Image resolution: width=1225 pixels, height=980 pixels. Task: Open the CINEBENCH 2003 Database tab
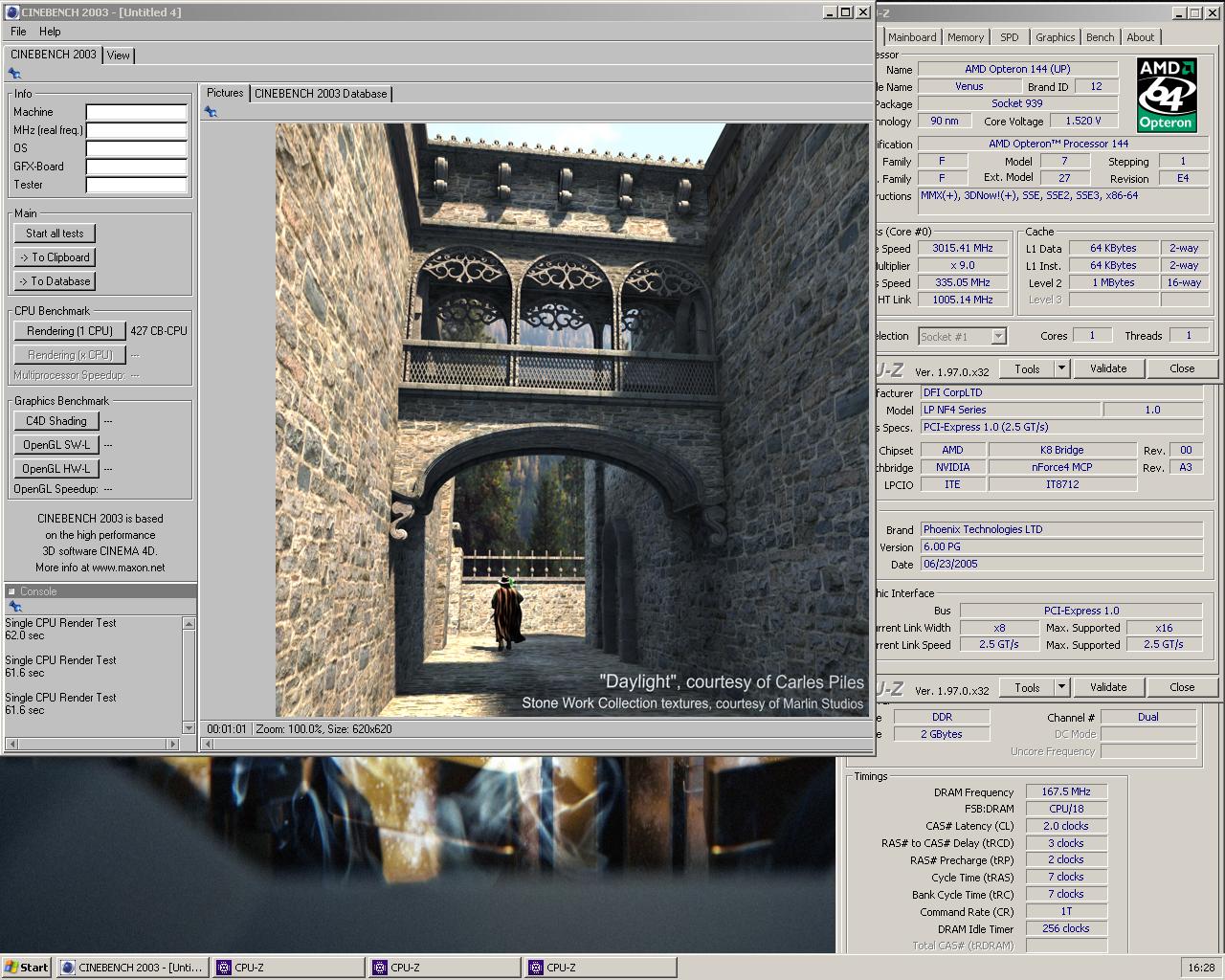321,94
